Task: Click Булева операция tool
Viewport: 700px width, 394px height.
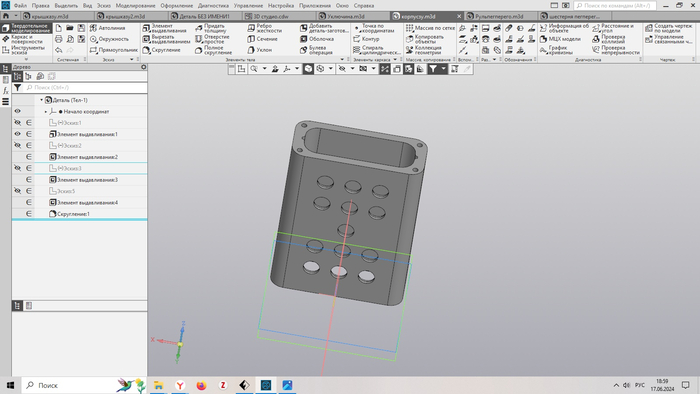Action: (x=316, y=50)
